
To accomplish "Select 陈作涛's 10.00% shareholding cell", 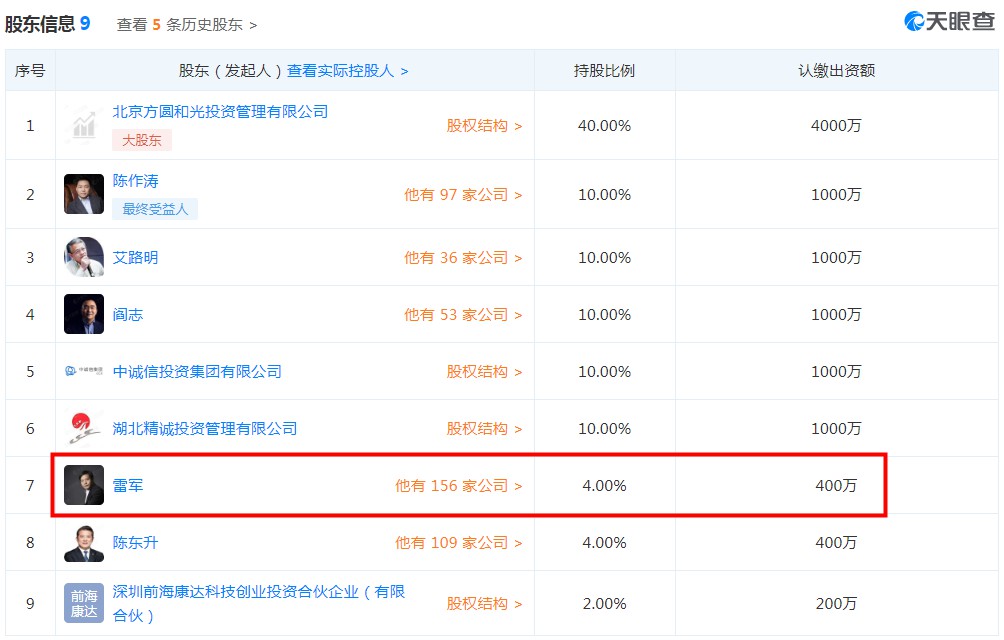I will tap(604, 195).
